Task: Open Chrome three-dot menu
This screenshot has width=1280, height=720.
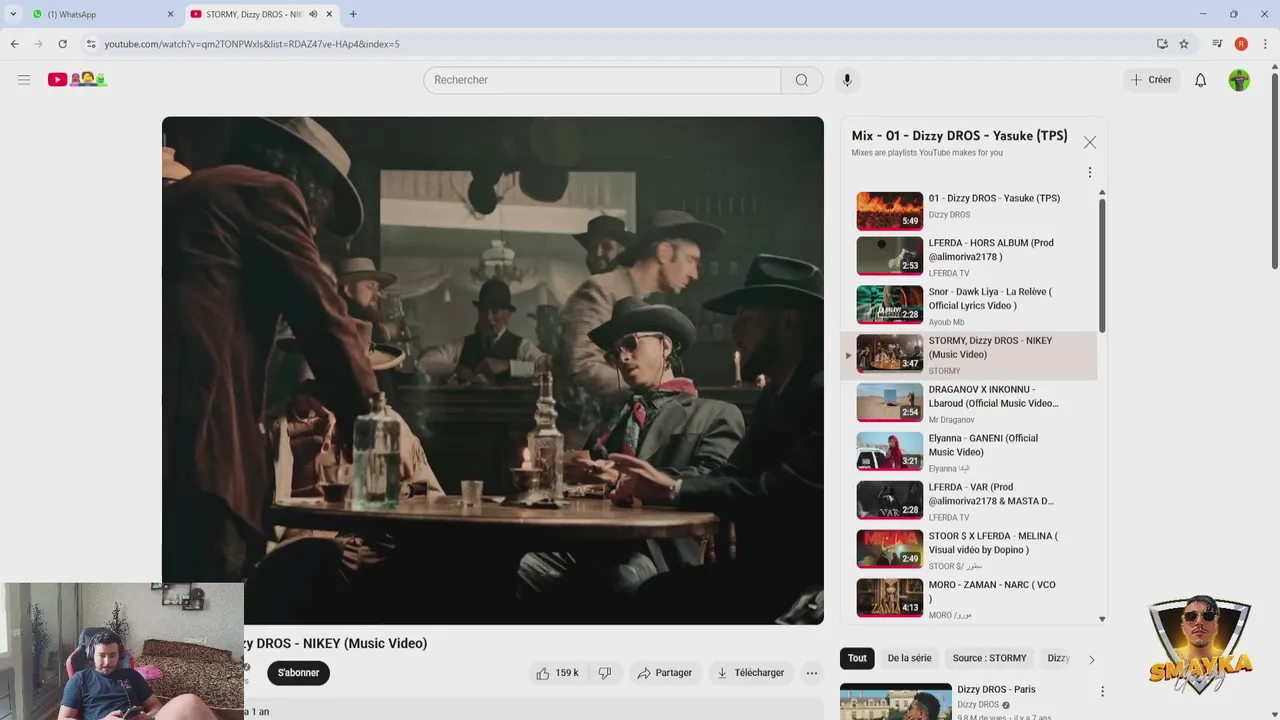Action: coord(1265,44)
